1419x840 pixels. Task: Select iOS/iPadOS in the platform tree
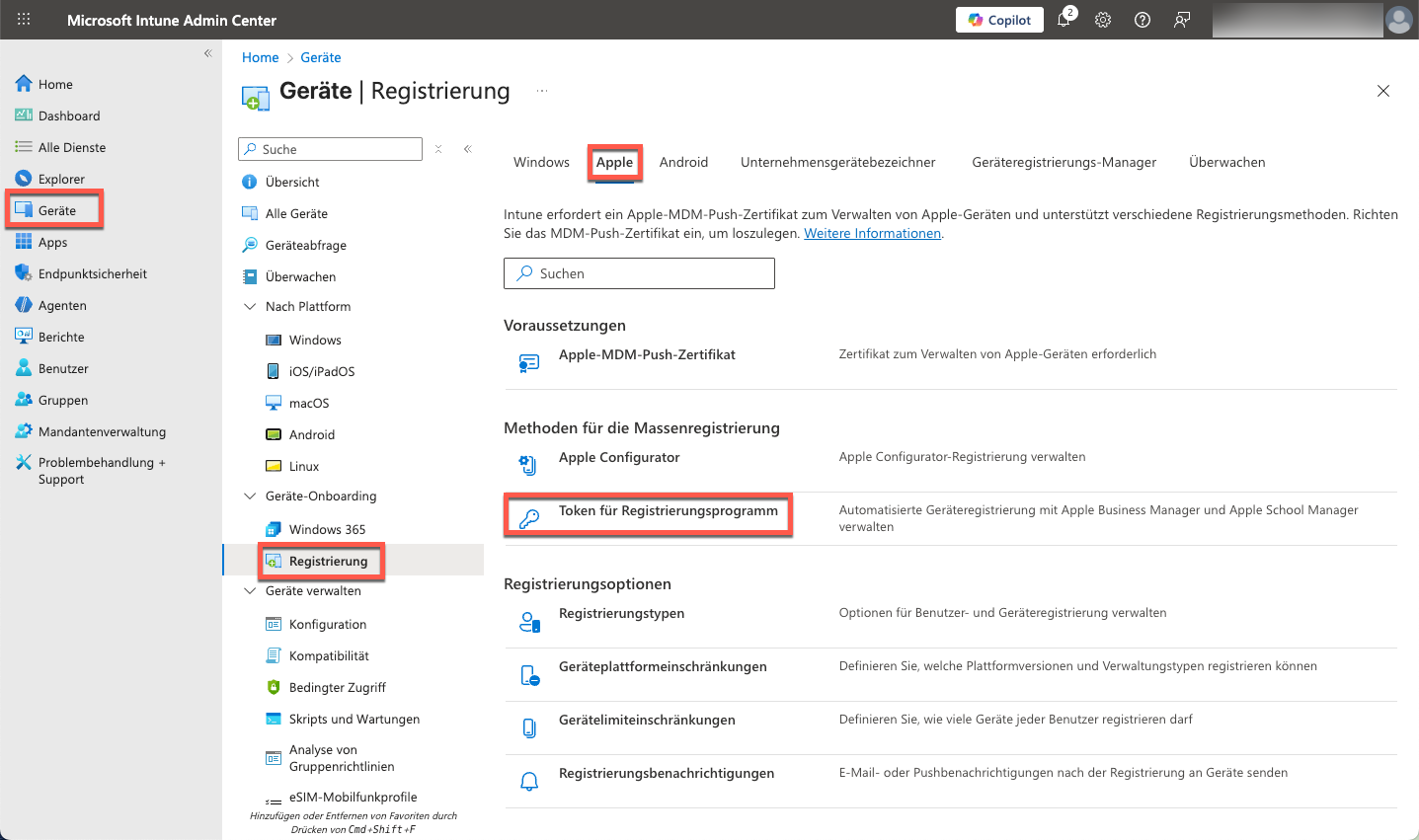(x=321, y=372)
